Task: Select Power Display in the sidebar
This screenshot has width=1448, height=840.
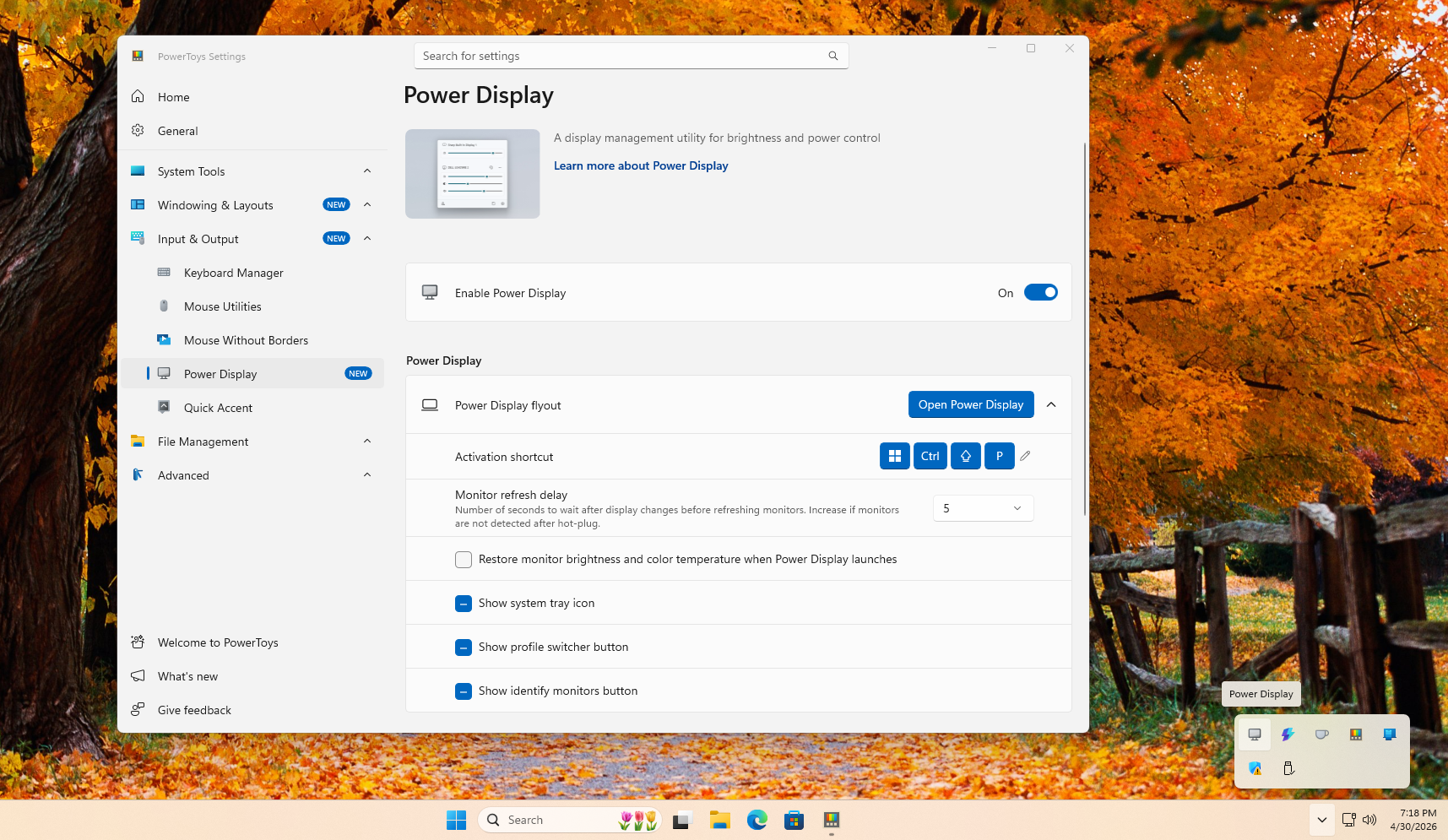Action: pos(252,374)
